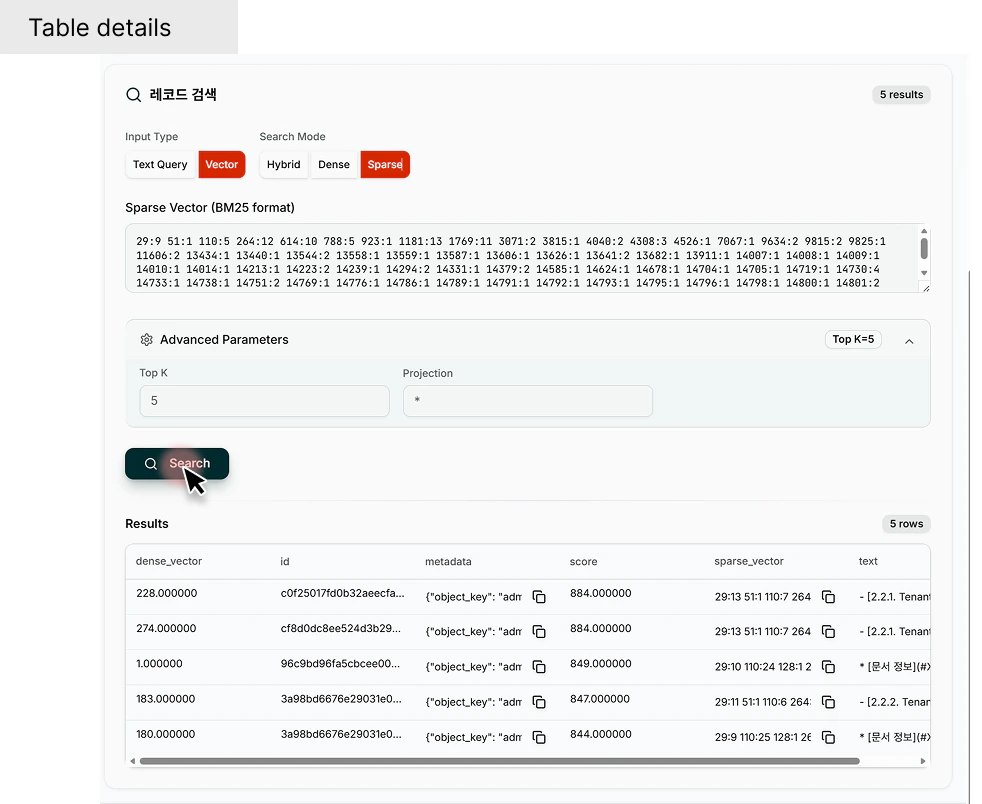
Task: Copy metadata of the score 844.000000 row
Action: click(539, 738)
